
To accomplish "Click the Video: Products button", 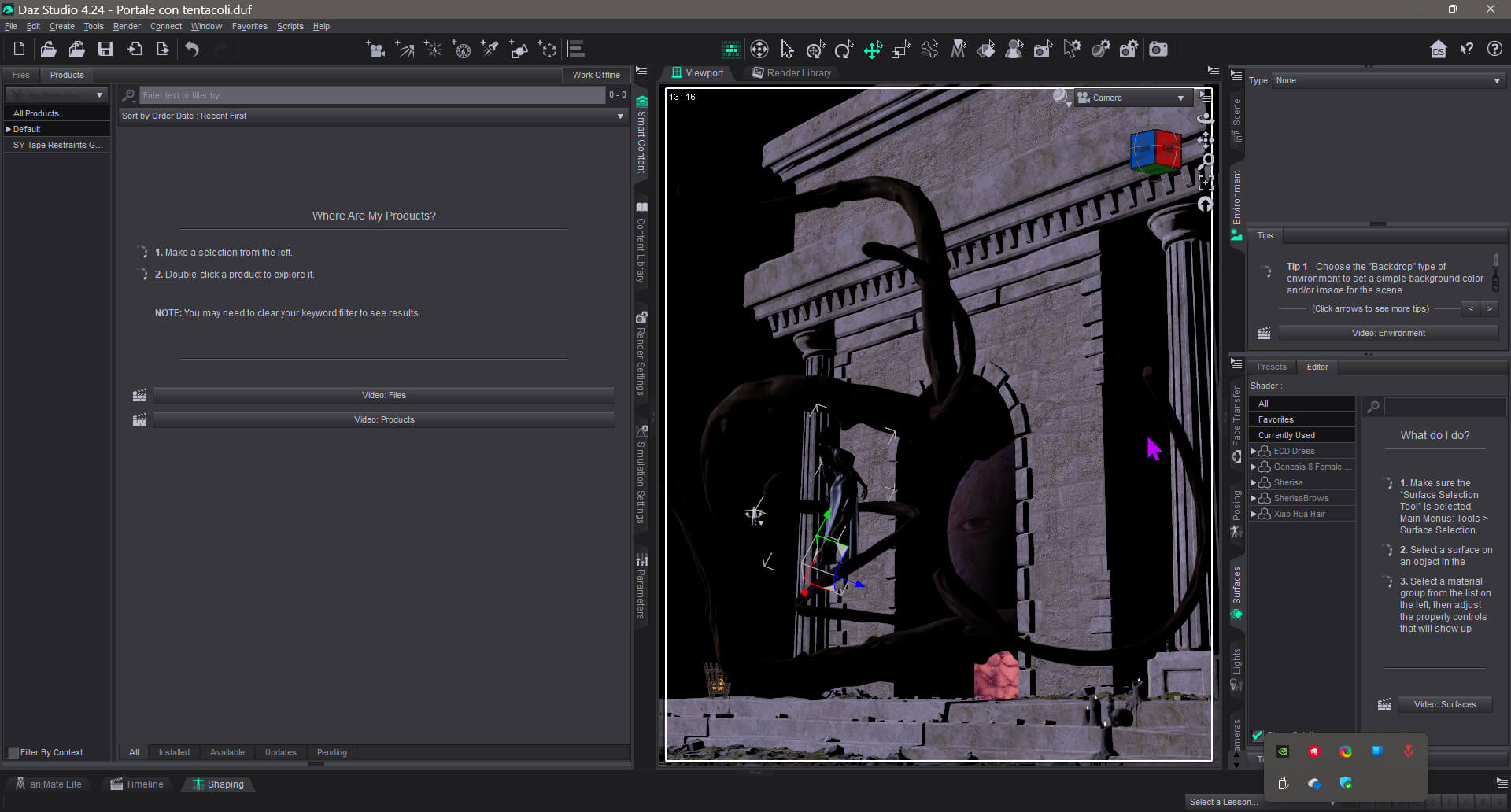I will click(384, 419).
